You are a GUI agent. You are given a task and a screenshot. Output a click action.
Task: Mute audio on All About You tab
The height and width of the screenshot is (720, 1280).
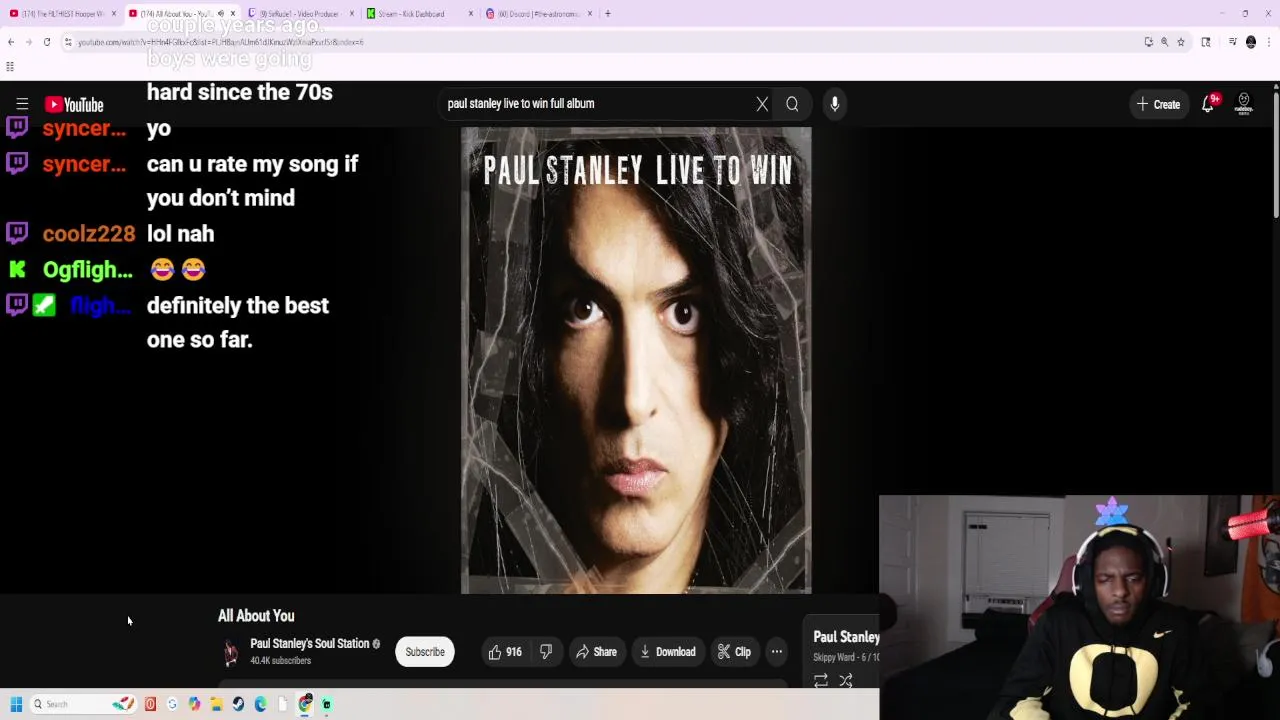click(x=221, y=14)
